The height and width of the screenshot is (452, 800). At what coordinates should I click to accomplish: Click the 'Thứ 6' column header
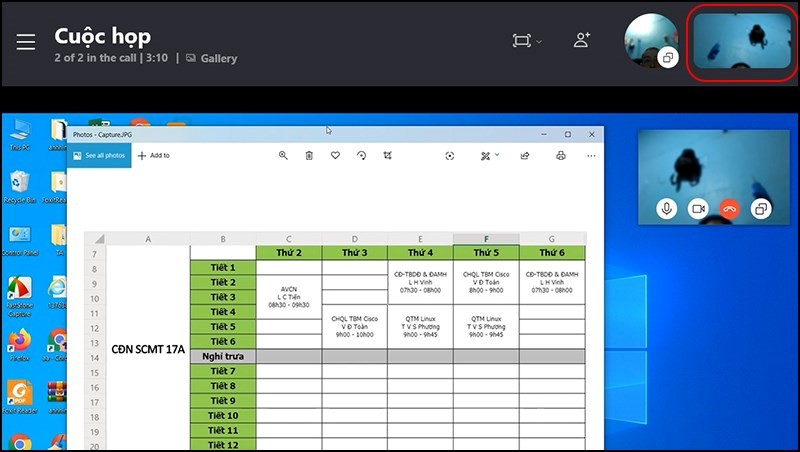[x=552, y=253]
